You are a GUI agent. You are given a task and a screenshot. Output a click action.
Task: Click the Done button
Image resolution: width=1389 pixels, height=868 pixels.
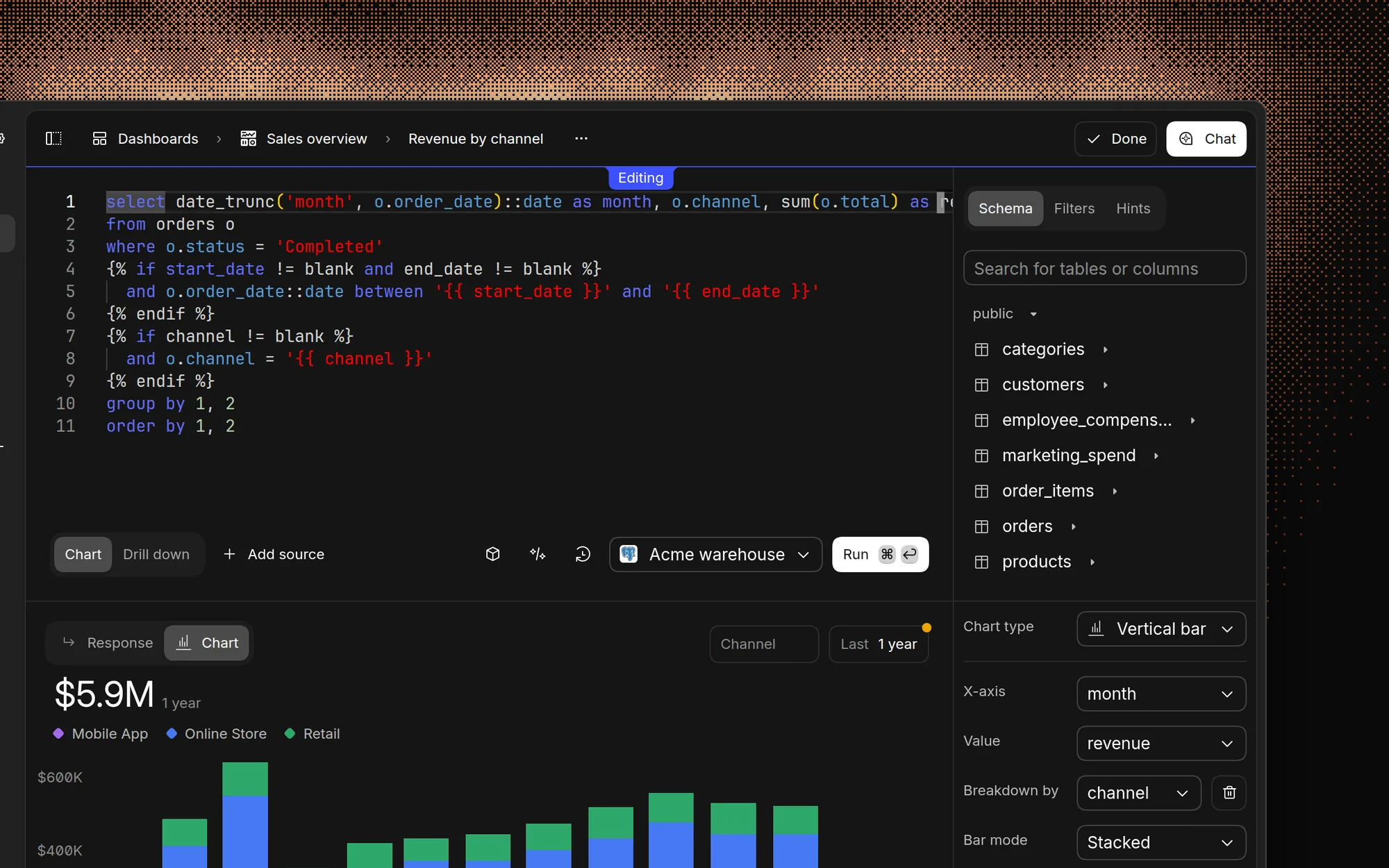pyautogui.click(x=1115, y=139)
